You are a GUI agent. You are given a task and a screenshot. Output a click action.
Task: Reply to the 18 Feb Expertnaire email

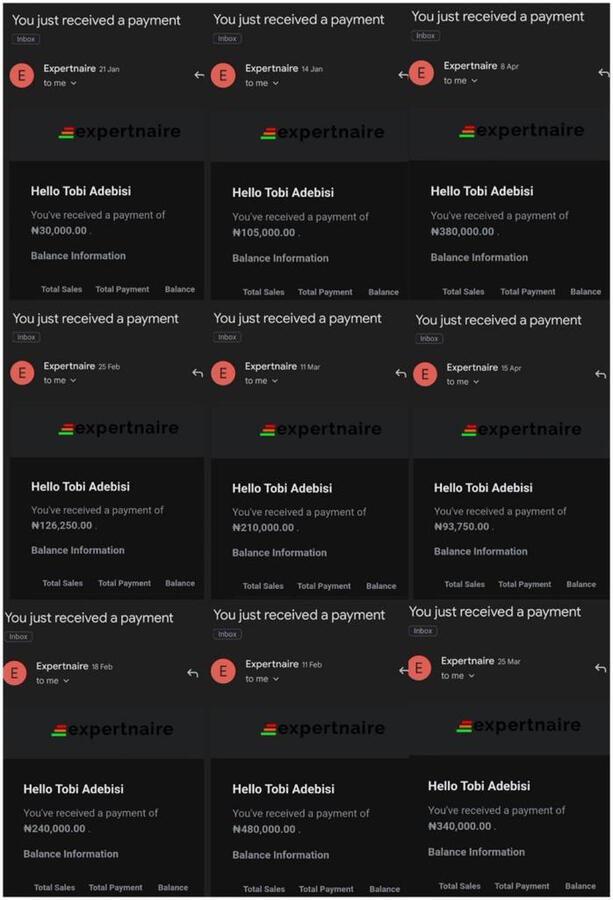(192, 673)
